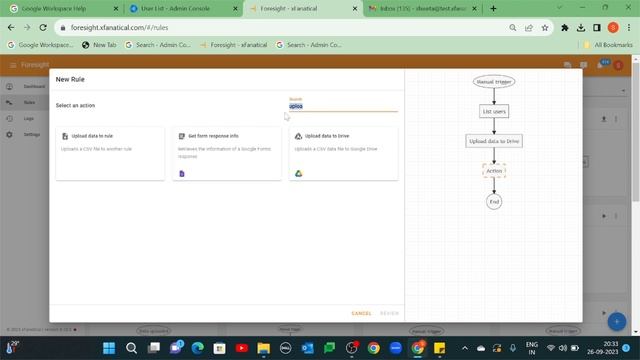Open the Google Workspace bookmark
Viewport: 640px width, 360px height.
click(40, 45)
